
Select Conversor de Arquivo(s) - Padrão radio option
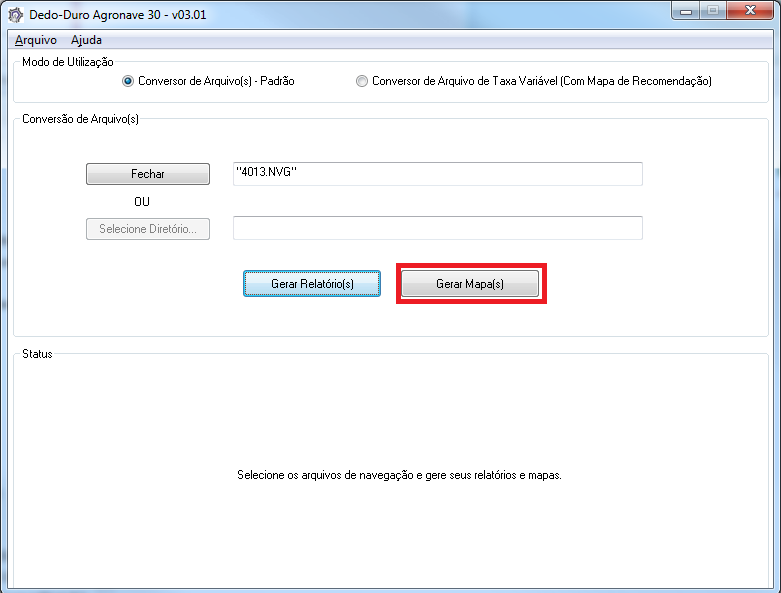click(x=208, y=81)
